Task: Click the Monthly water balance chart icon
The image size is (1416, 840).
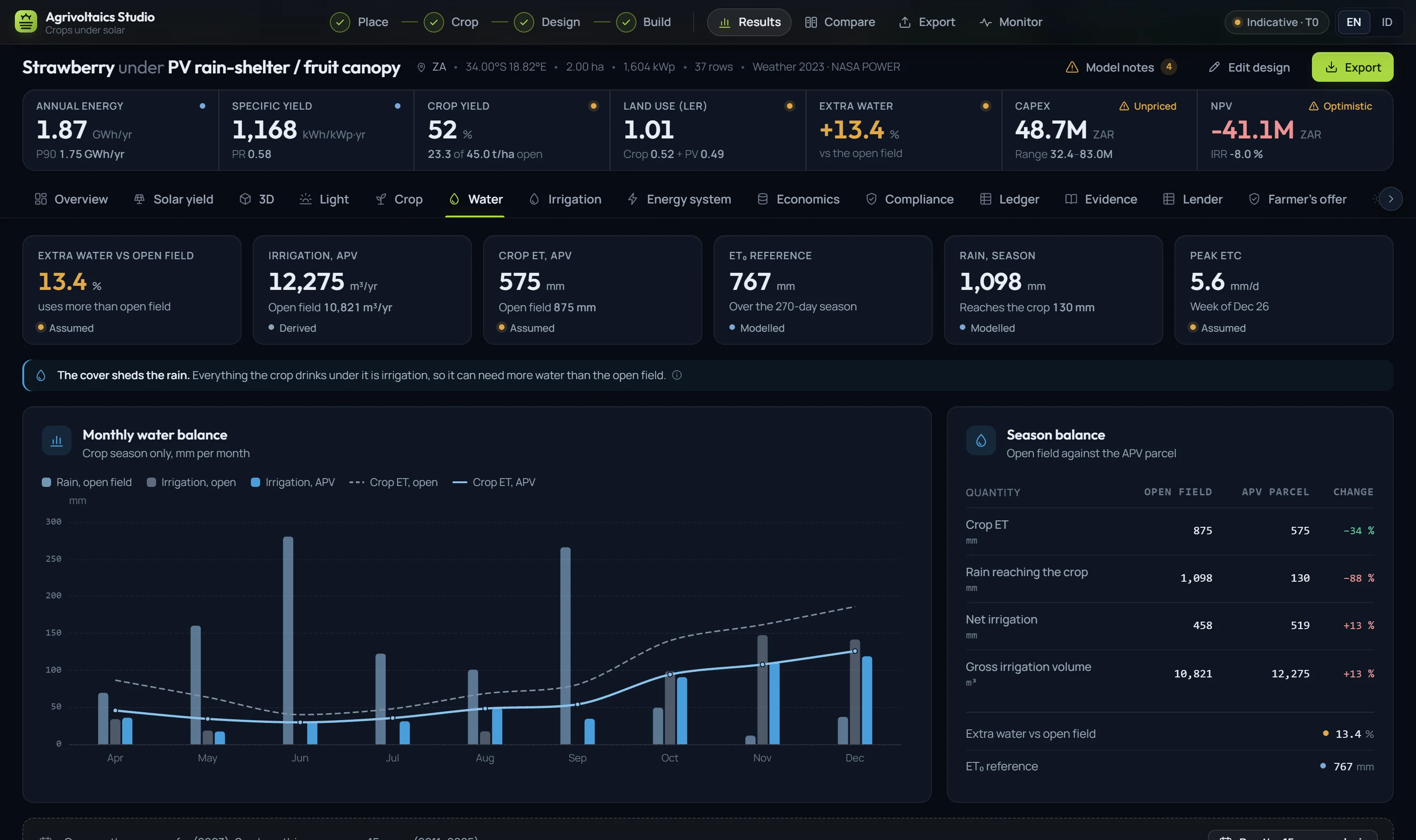Action: (57, 440)
